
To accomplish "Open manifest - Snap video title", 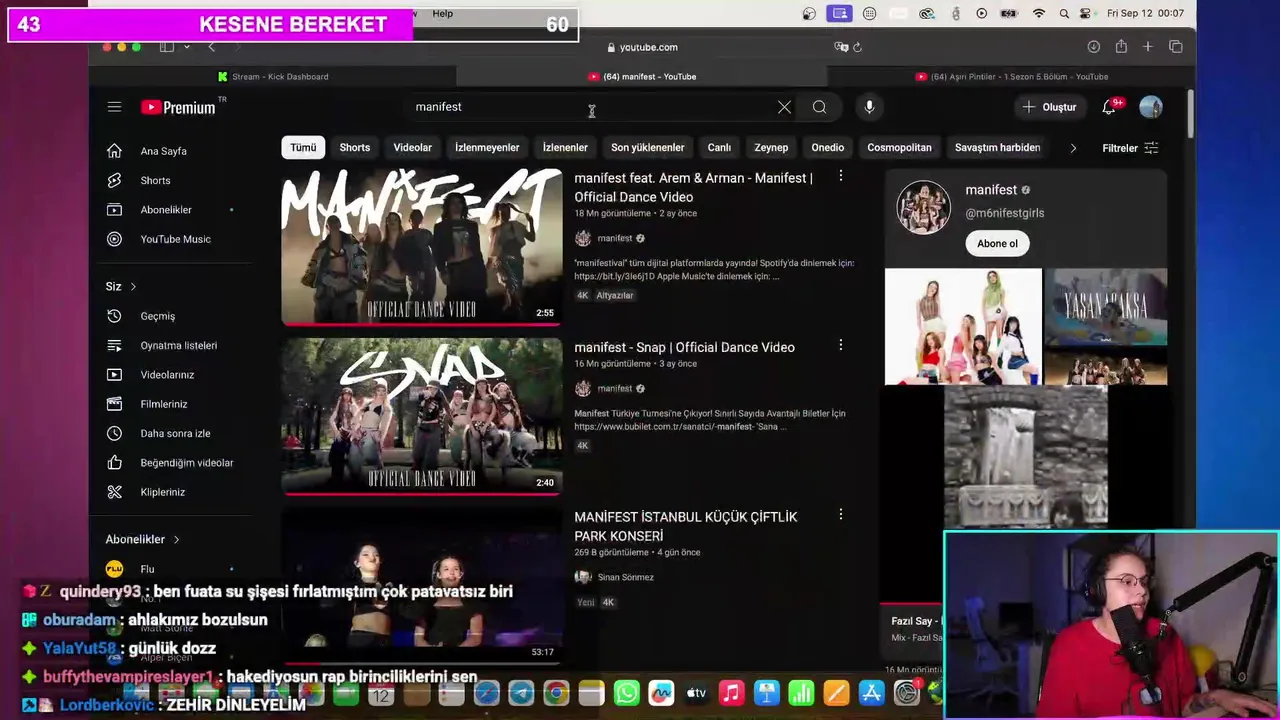I will (684, 347).
